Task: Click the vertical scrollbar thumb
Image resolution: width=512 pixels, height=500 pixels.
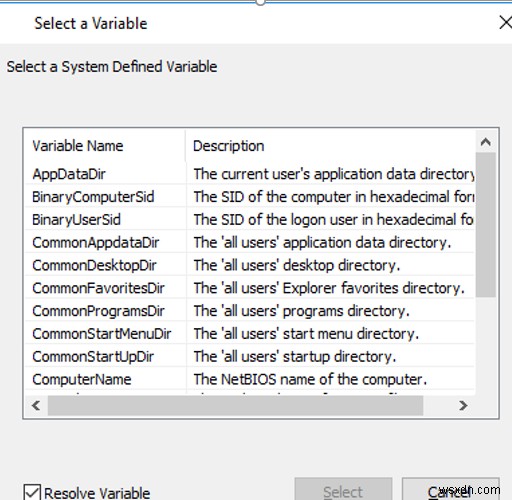Action: coord(486,225)
